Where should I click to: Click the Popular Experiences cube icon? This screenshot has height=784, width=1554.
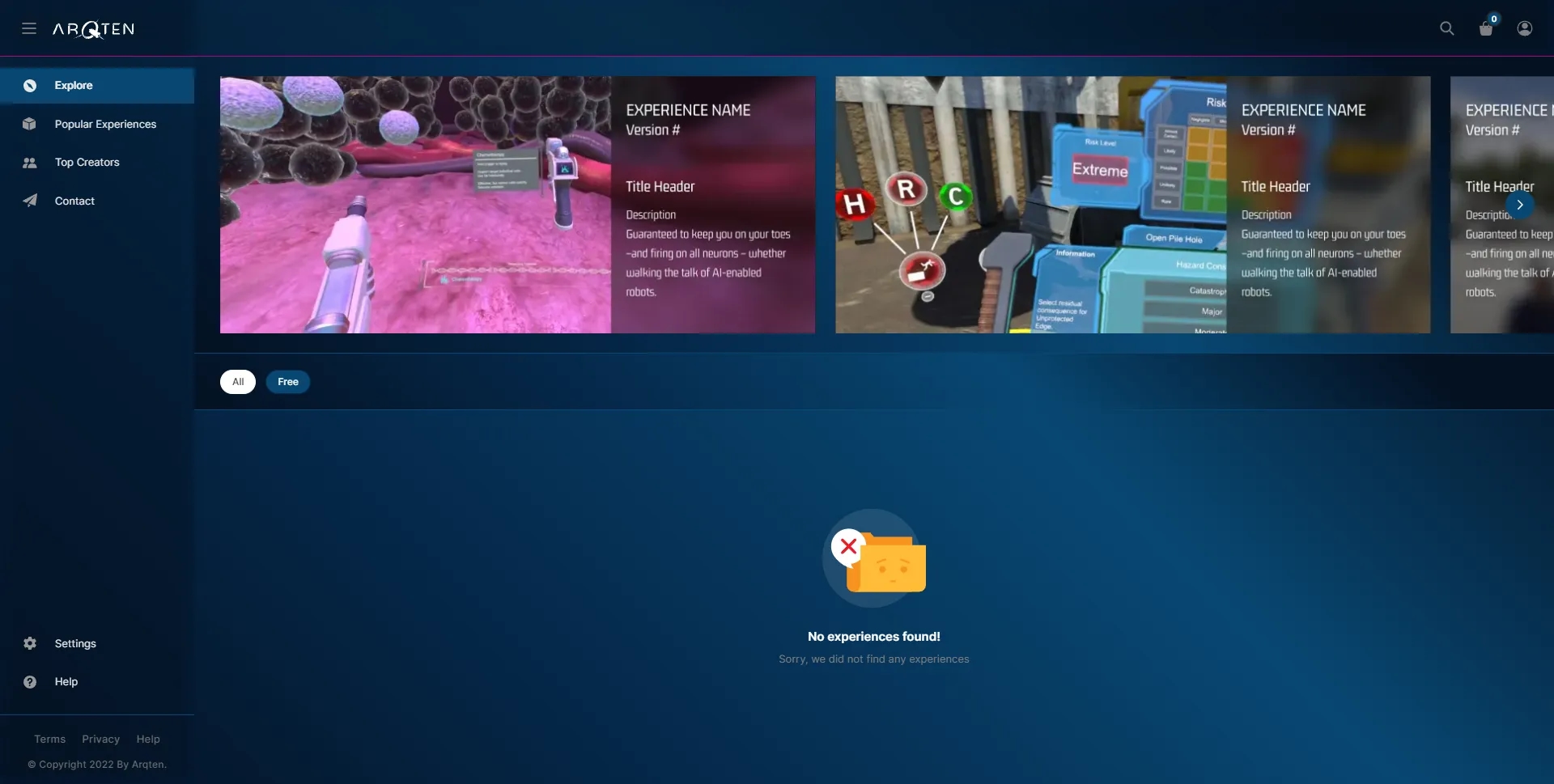(30, 124)
